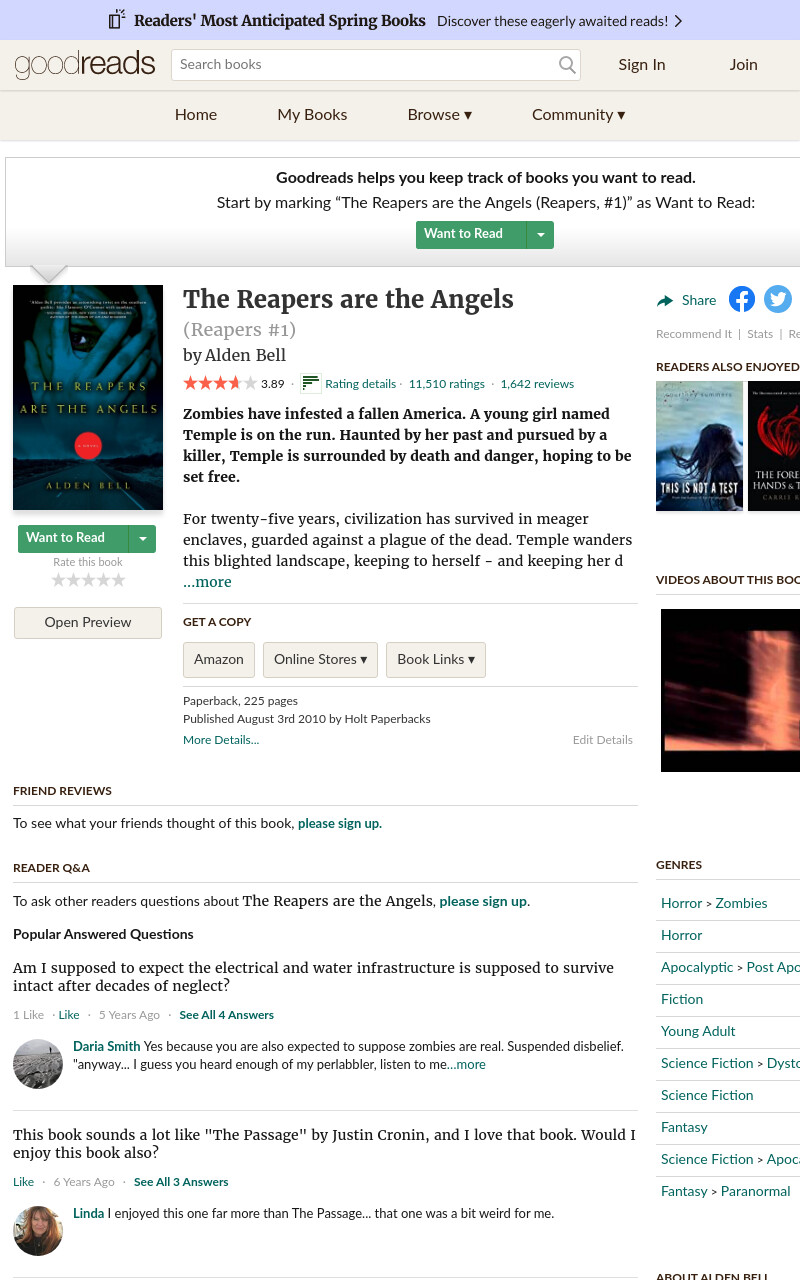Click into the Search books field
The height and width of the screenshot is (1280, 800).
tap(365, 65)
